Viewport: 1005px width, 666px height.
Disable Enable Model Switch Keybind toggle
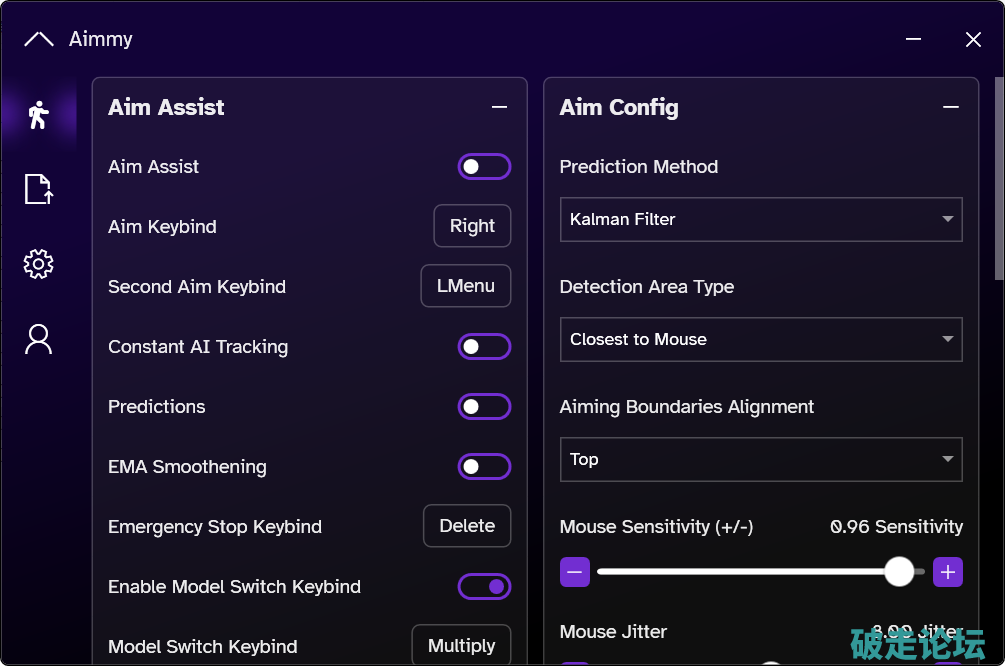tap(484, 587)
